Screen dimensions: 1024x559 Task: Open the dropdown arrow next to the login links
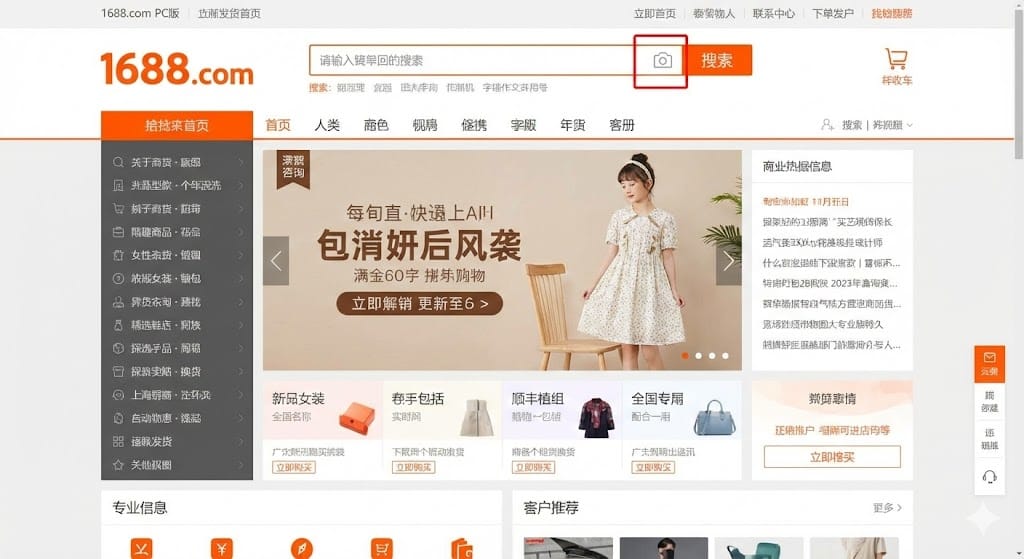coord(910,125)
